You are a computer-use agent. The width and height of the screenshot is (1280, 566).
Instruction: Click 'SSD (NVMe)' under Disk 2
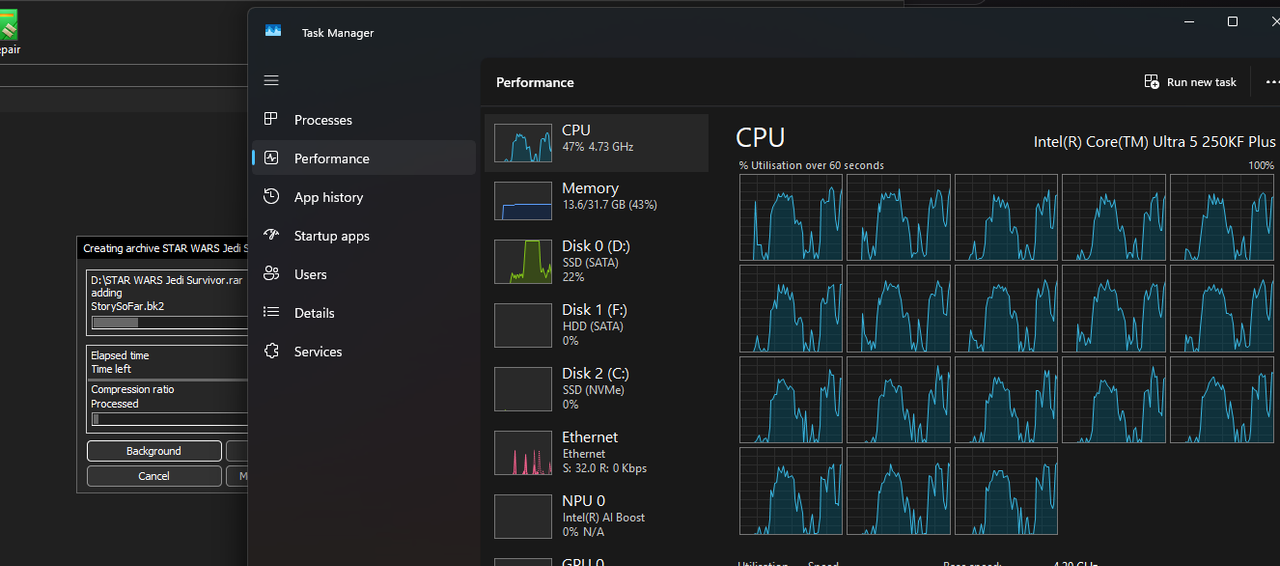592,390
